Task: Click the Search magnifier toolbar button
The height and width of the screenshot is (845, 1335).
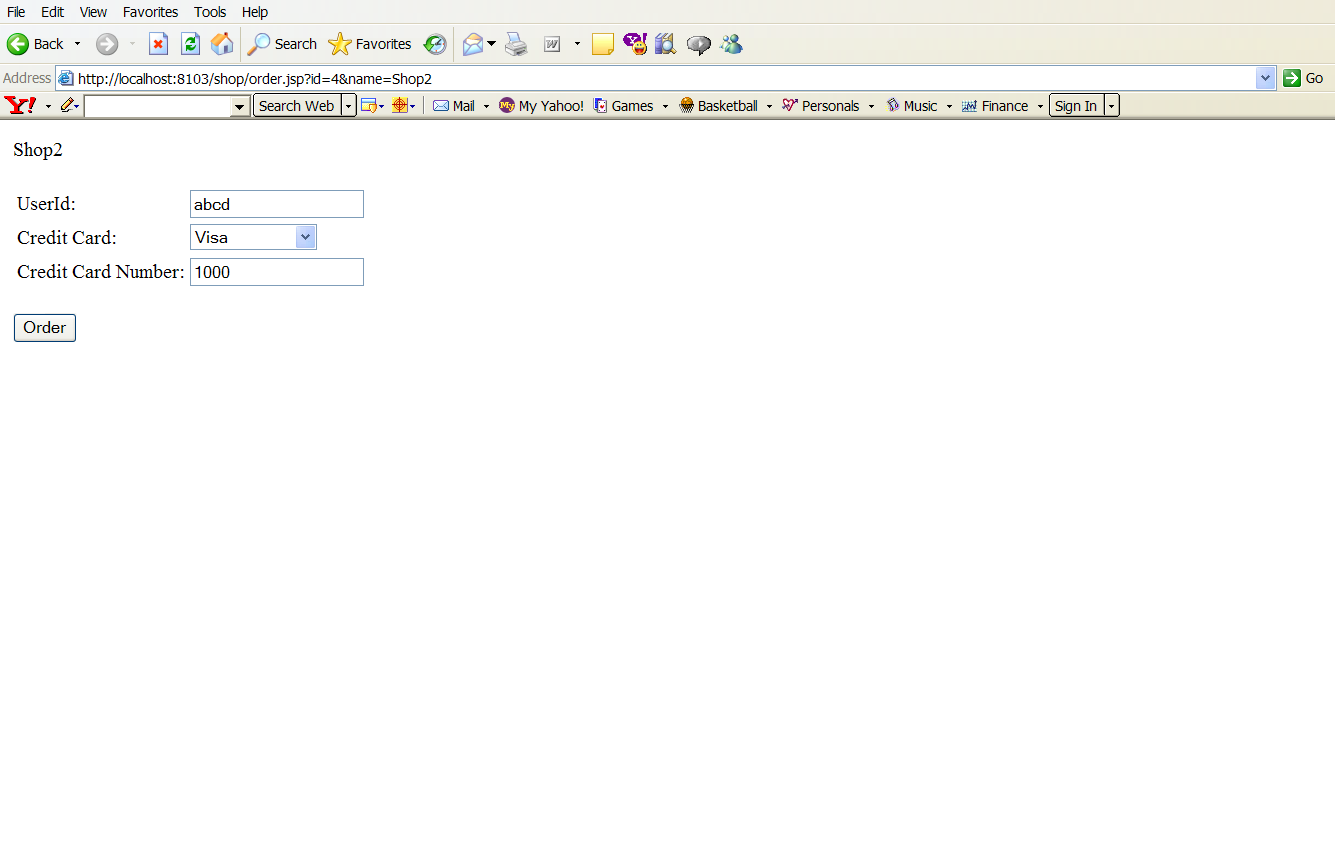Action: click(283, 44)
